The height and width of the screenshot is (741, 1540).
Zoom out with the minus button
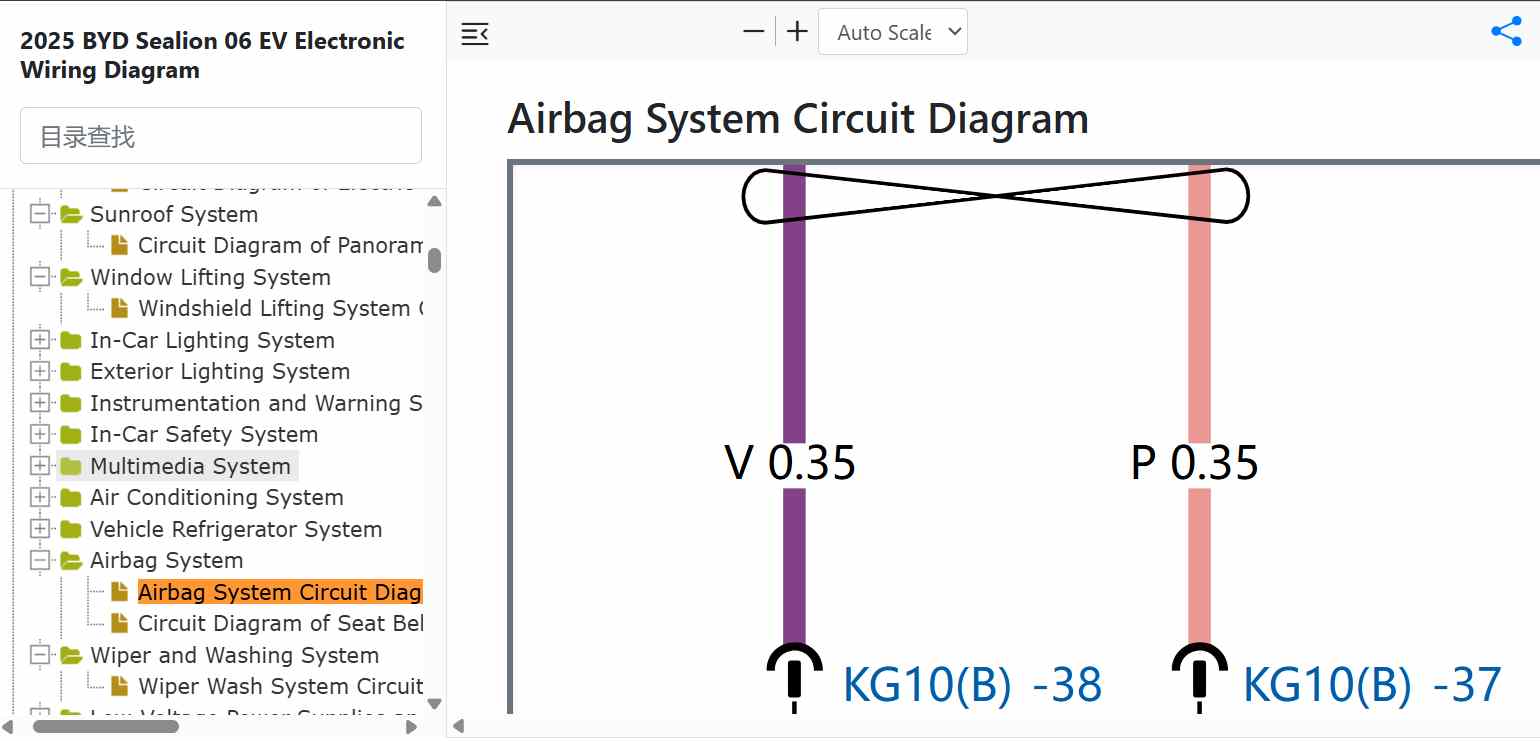point(753,32)
